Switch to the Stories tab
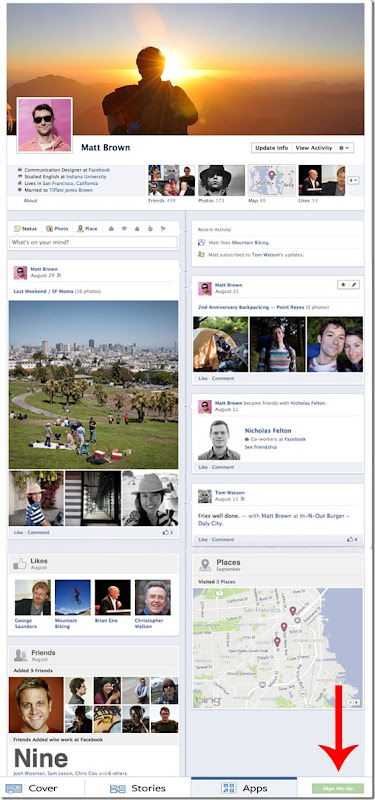 pyautogui.click(x=138, y=788)
